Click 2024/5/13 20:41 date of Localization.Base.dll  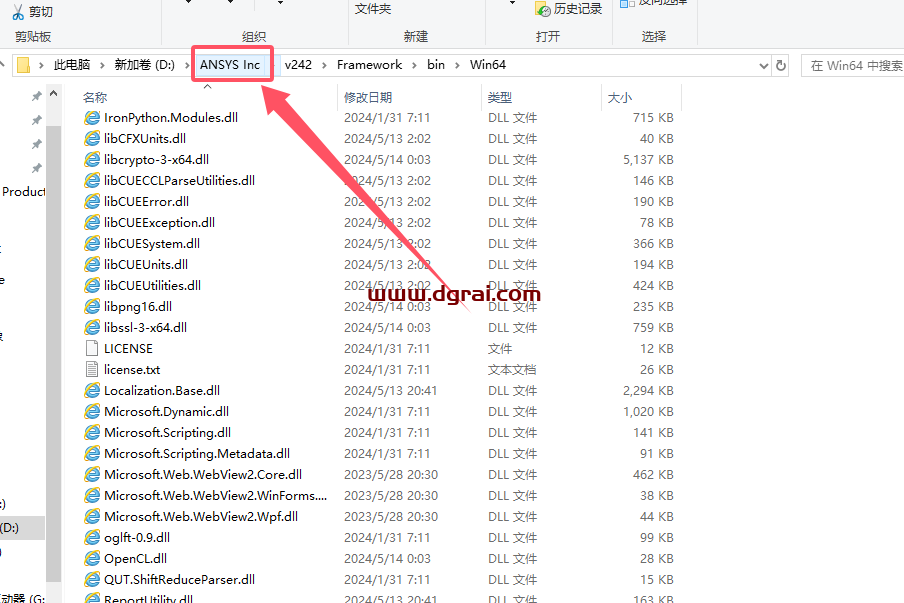tap(390, 391)
